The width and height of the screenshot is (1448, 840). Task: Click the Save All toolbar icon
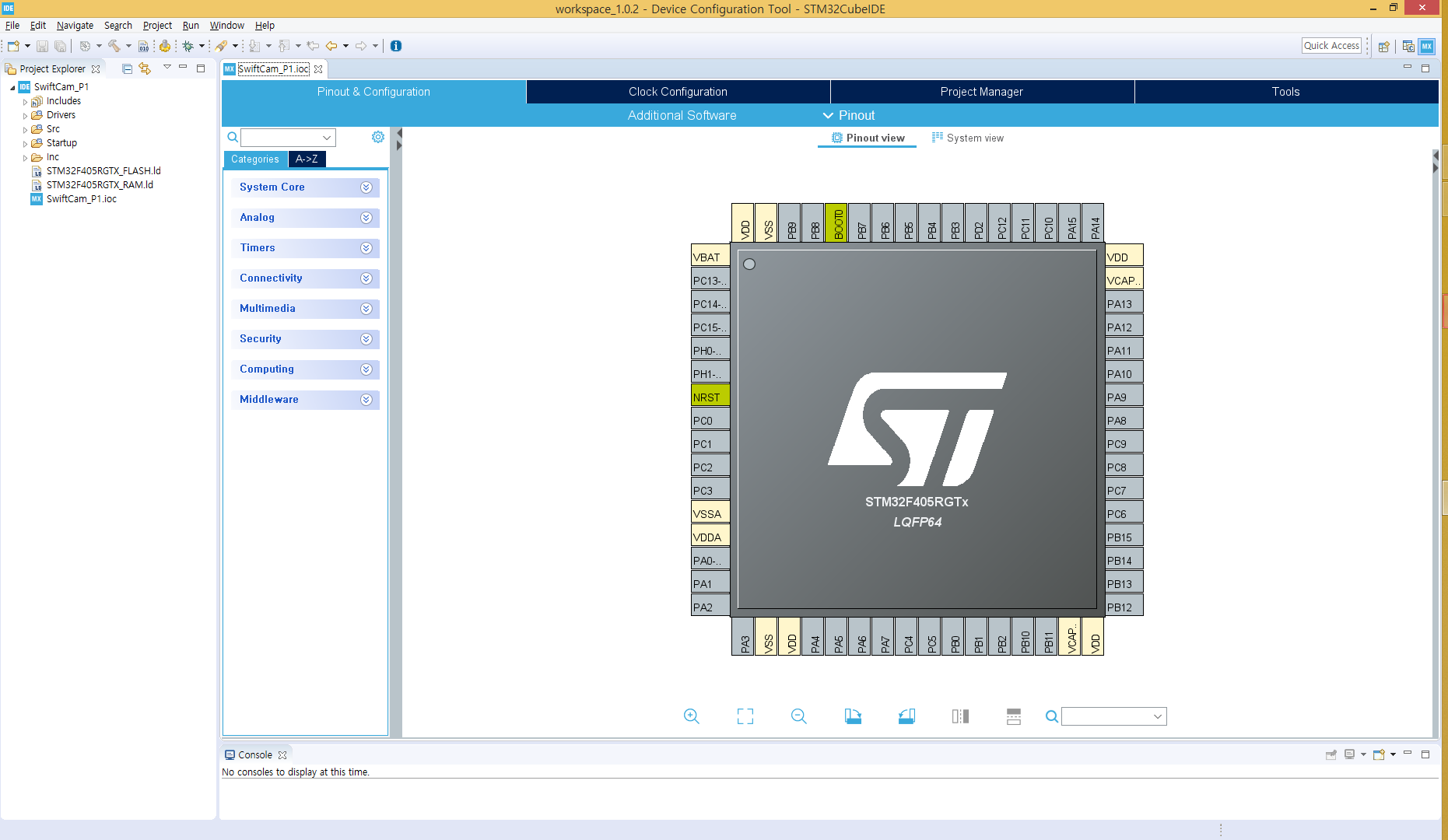(x=60, y=46)
